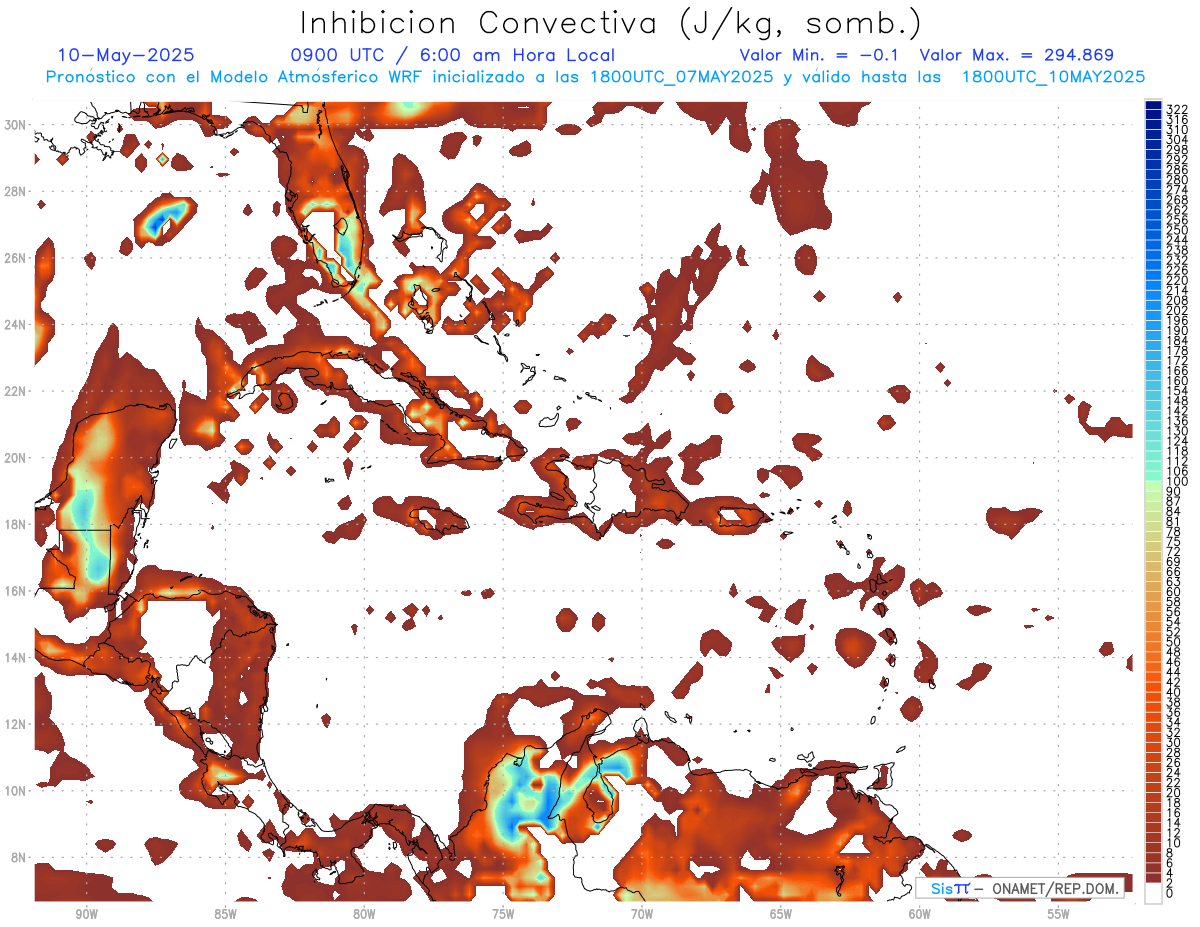This screenshot has width=1200, height=927.
Task: Click the latitude label '26N'
Action: pyautogui.click(x=16, y=258)
